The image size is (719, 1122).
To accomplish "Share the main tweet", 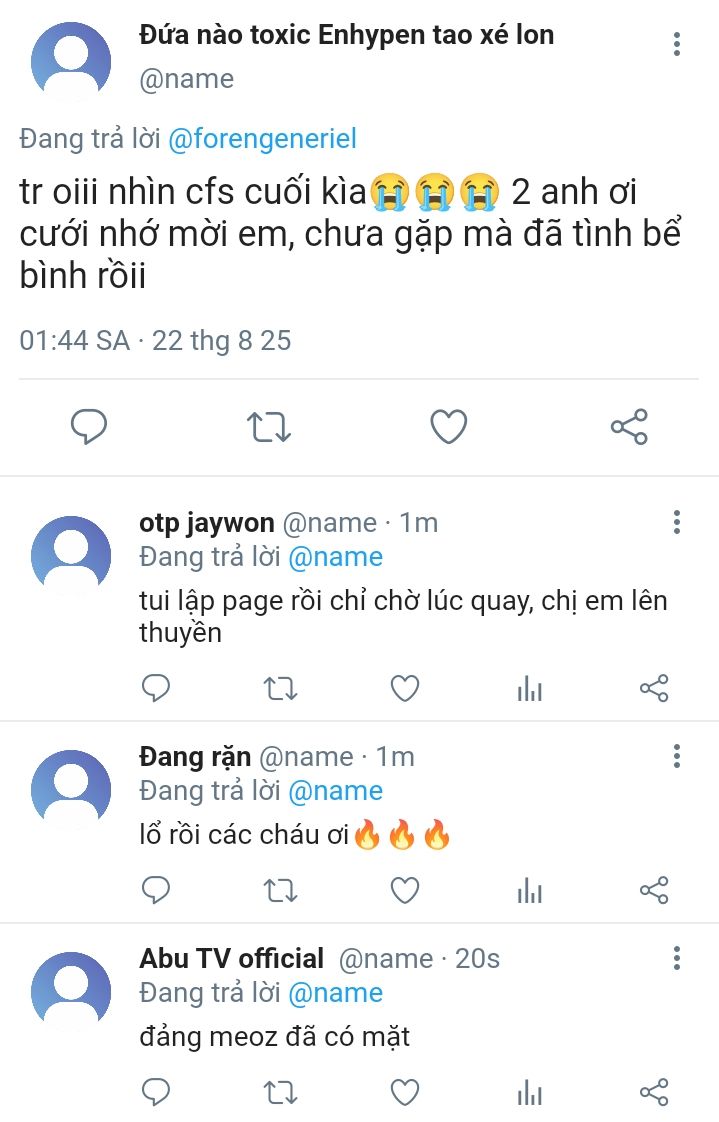I will pos(629,427).
